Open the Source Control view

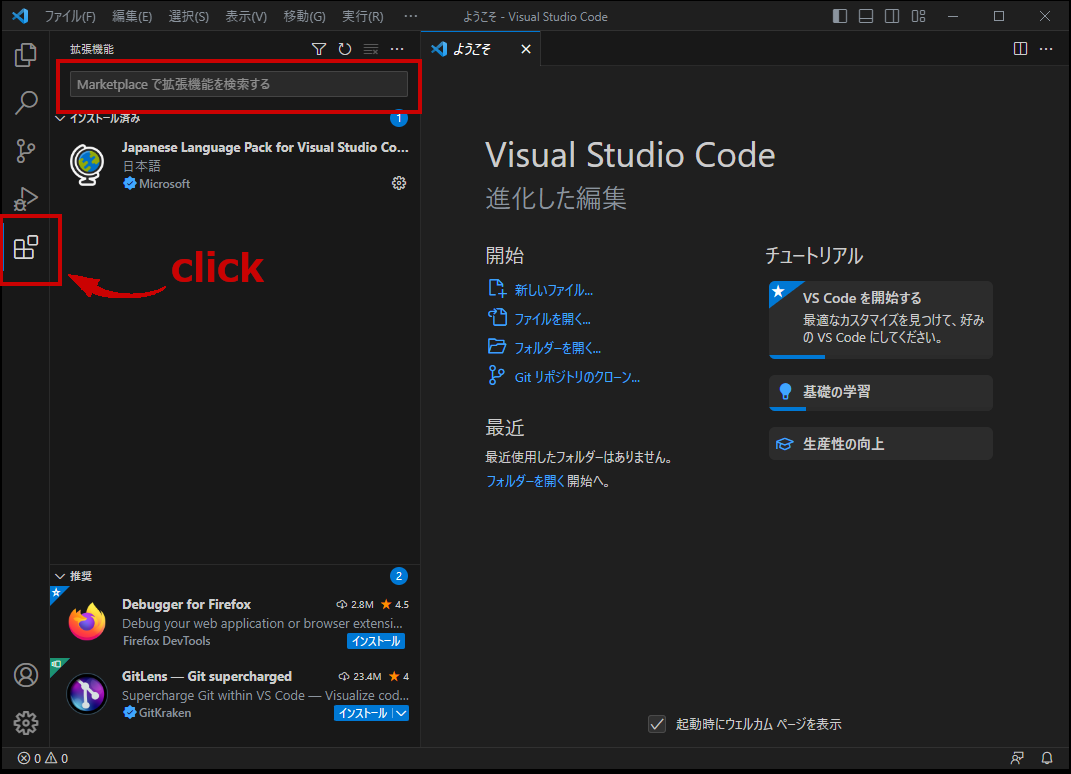(x=26, y=151)
